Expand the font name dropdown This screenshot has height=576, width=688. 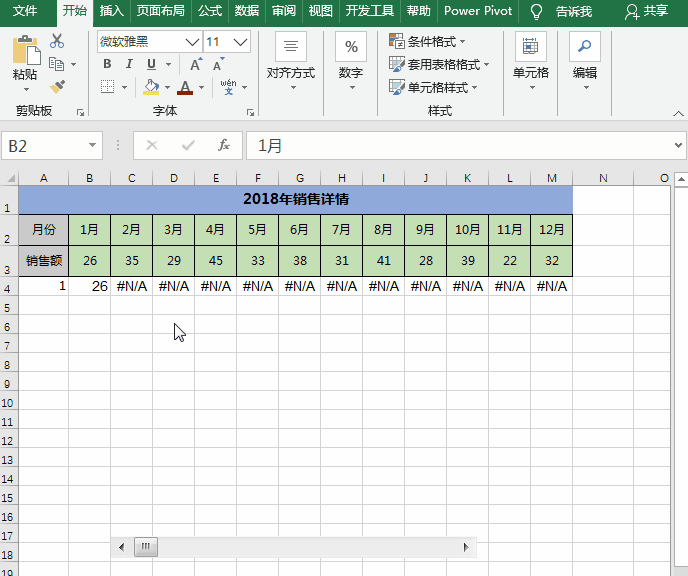click(x=192, y=42)
